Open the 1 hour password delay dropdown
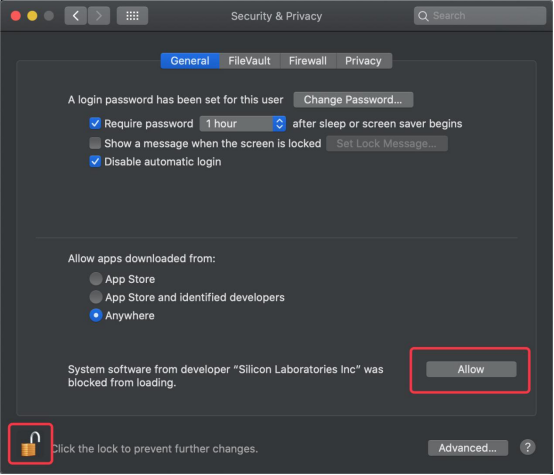 point(243,124)
